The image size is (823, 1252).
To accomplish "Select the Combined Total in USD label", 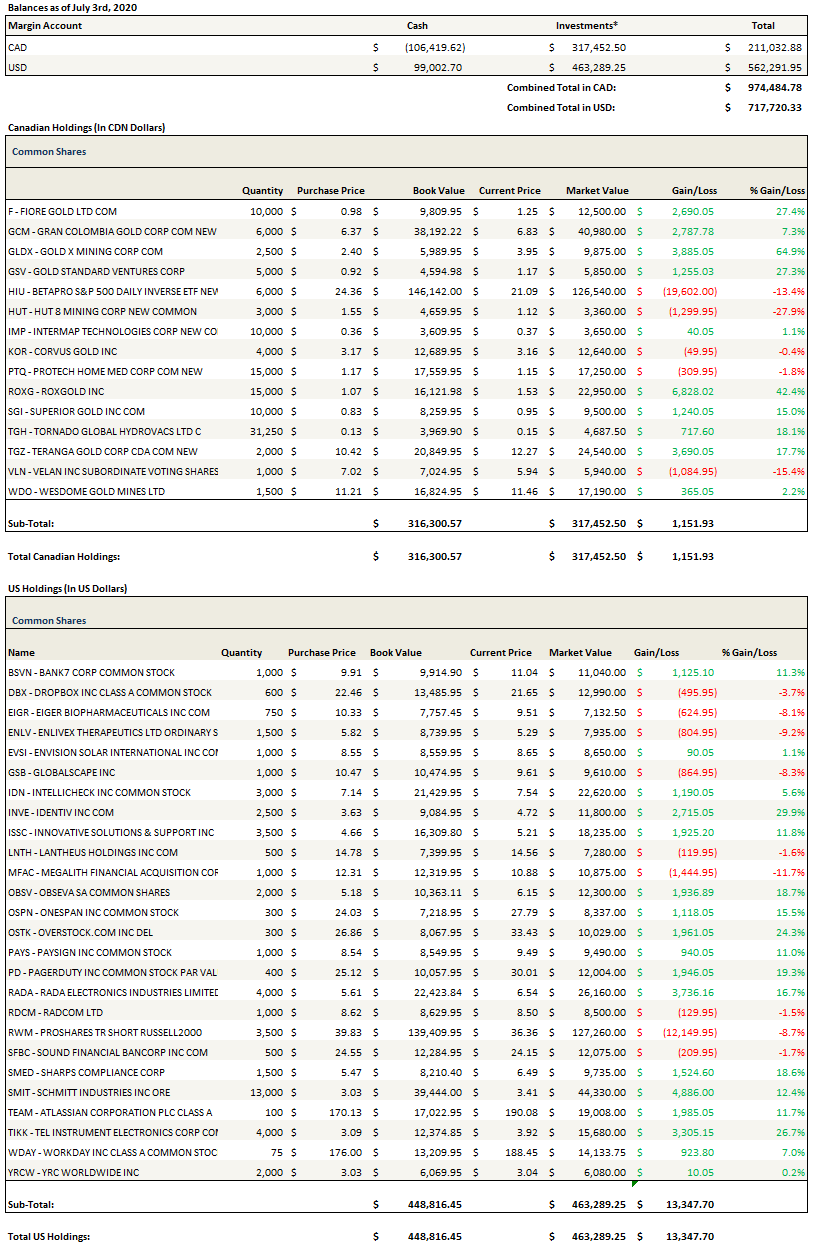I will coord(560,107).
